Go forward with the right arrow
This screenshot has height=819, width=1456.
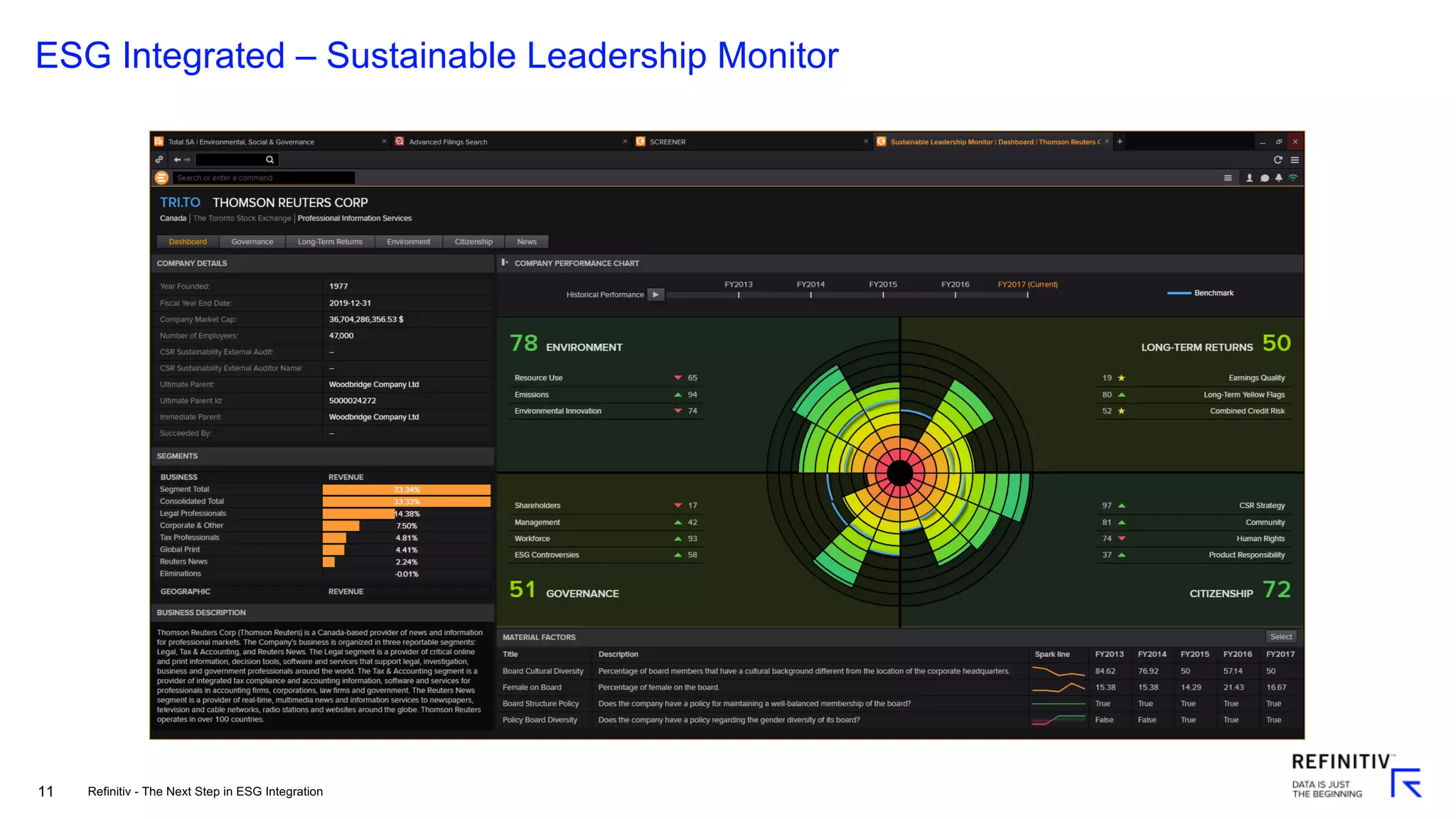tap(188, 160)
